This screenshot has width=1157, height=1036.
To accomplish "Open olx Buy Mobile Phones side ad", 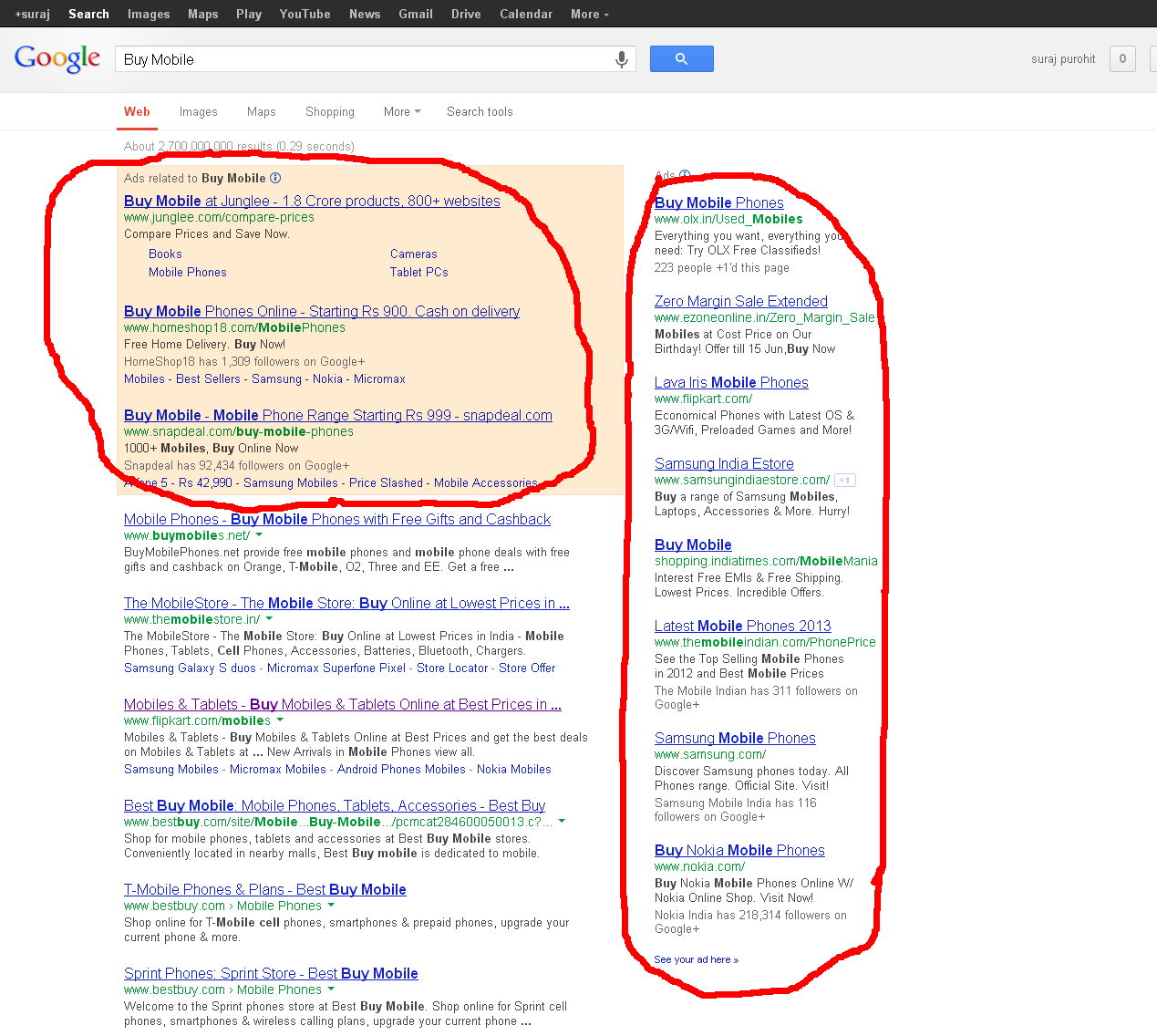I will (719, 202).
